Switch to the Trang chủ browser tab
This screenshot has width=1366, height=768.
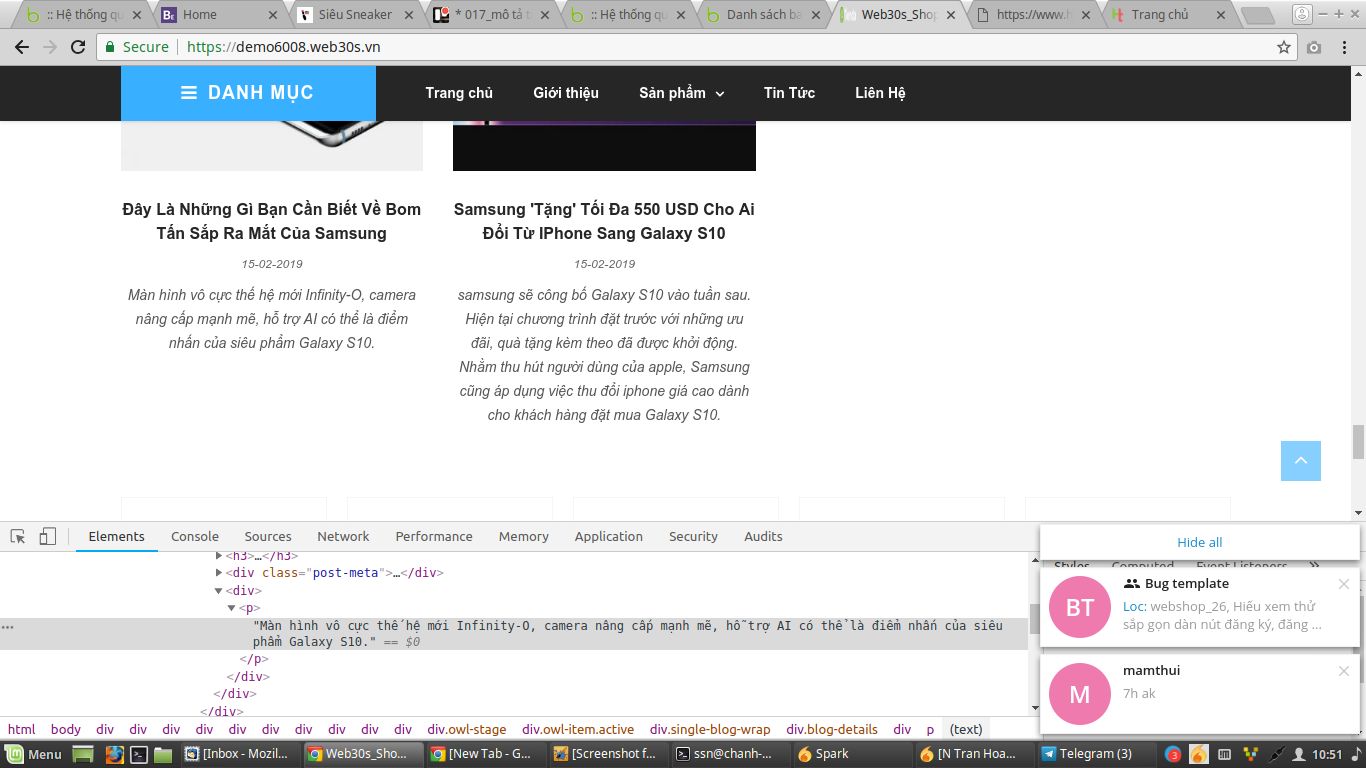click(x=1168, y=15)
